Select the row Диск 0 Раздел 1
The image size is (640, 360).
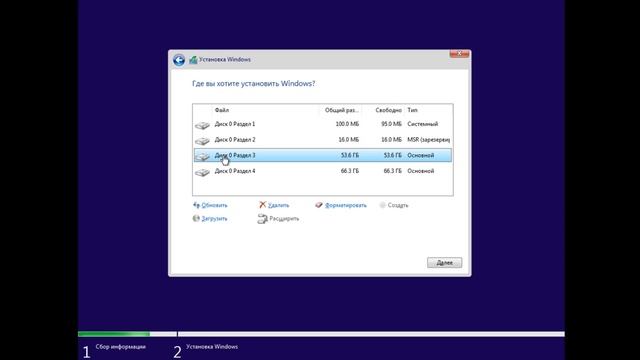tap(322, 124)
